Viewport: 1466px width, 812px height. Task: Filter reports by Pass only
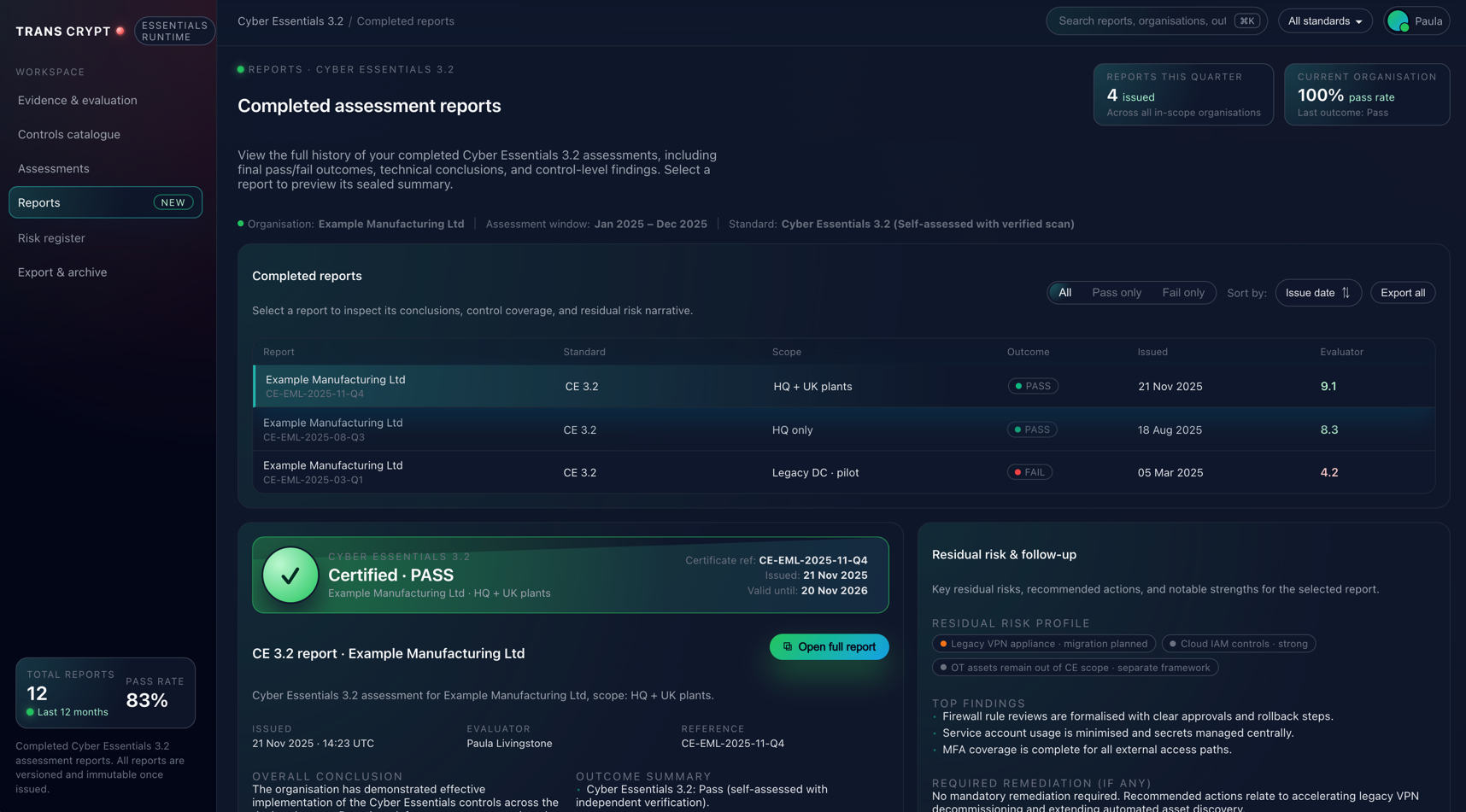pyautogui.click(x=1116, y=293)
